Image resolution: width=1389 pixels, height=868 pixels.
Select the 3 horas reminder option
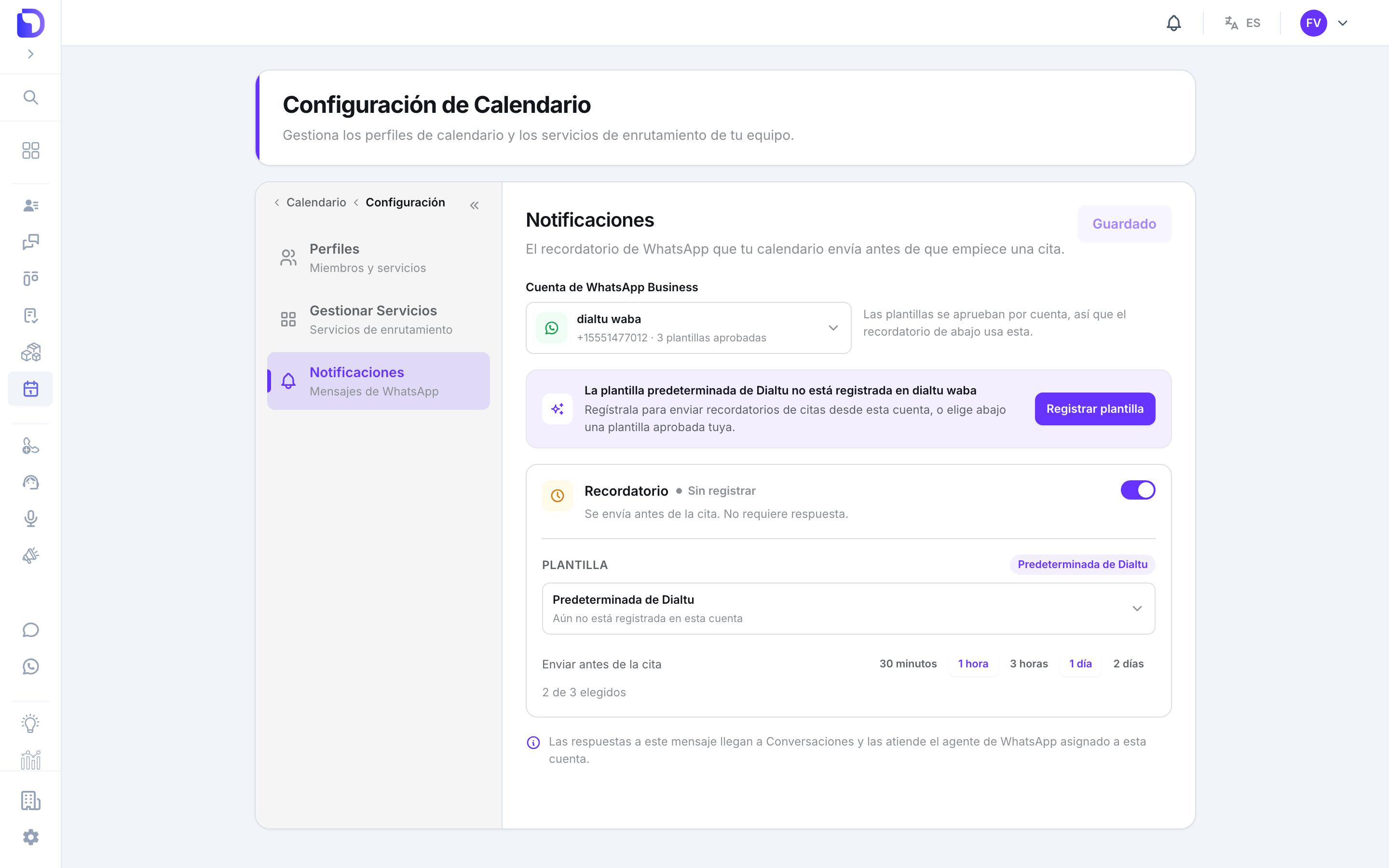(1029, 664)
